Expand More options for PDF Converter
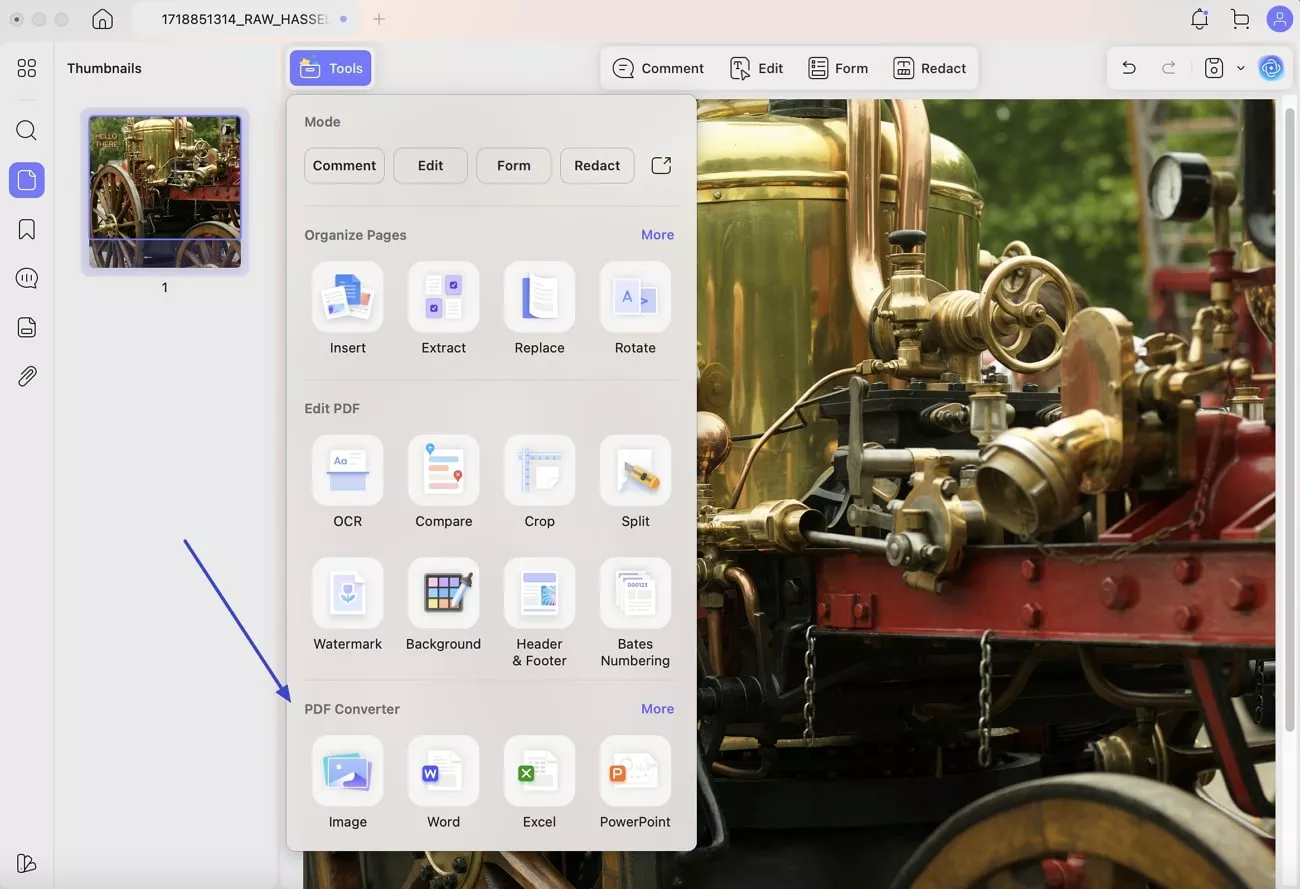The width and height of the screenshot is (1300, 889). click(x=657, y=708)
